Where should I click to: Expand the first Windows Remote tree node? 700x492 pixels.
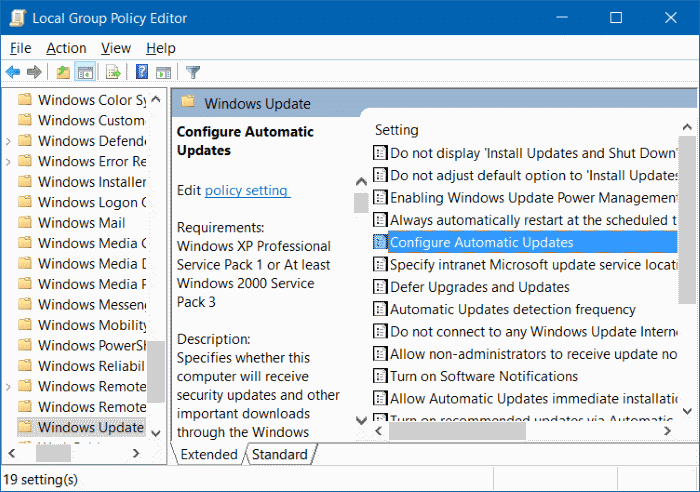pos(8,387)
